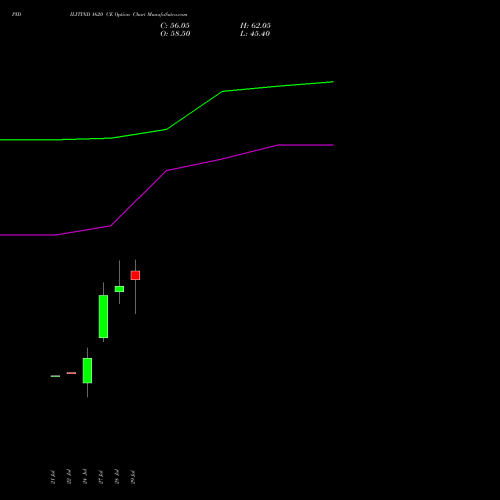Select the small green candle for 28 Jul
The height and width of the screenshot is (500, 500).
click(x=119, y=289)
